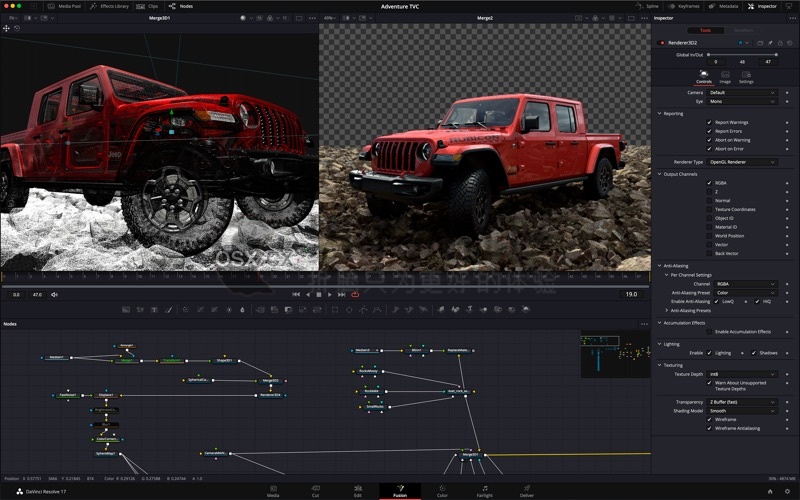Collapse the Reporting section

tap(659, 114)
